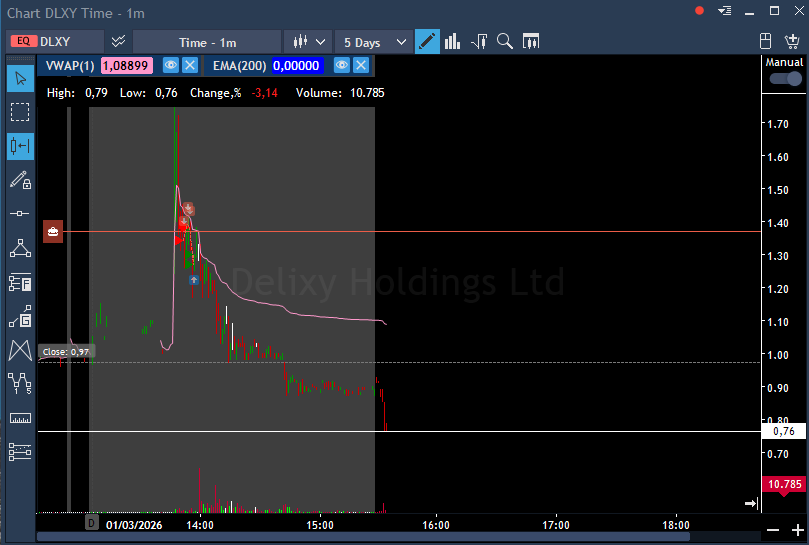Screen dimensions: 809x545
Task: Click the blue EMA value 0,00000 swatch
Action: tap(297, 66)
